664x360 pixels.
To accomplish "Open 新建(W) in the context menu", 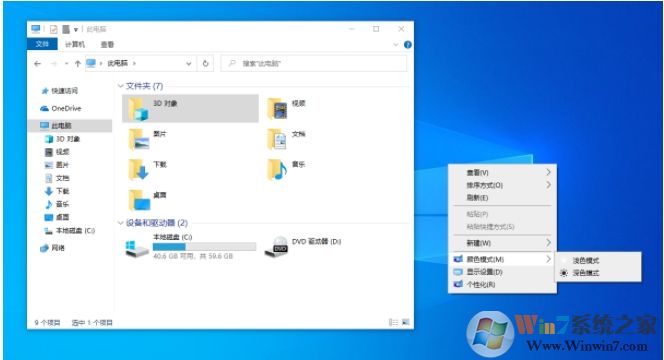I will click(502, 243).
